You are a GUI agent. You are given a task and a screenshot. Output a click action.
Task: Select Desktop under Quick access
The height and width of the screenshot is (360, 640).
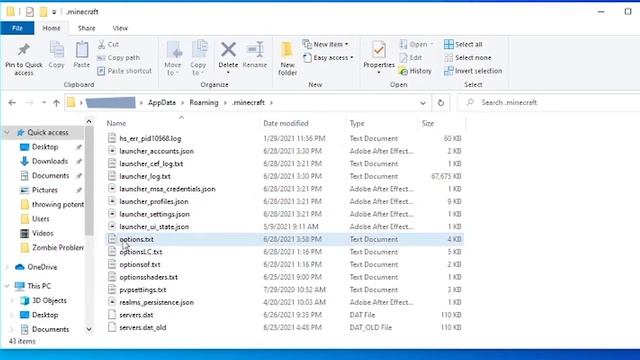tap(45, 147)
